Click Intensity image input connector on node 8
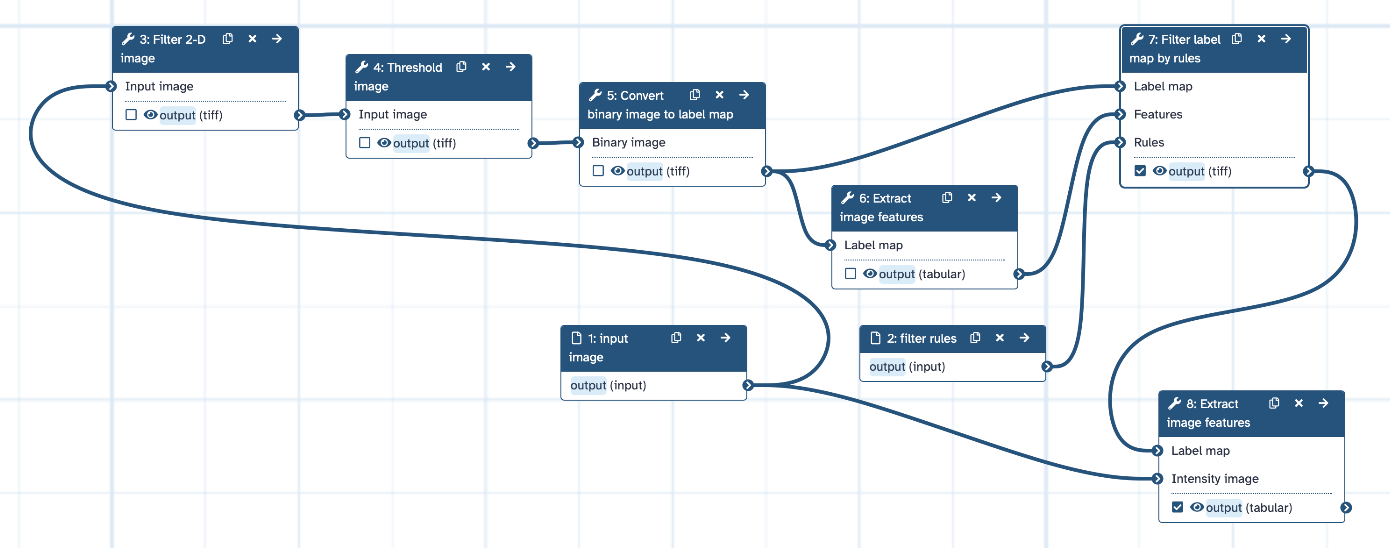 click(x=1157, y=478)
